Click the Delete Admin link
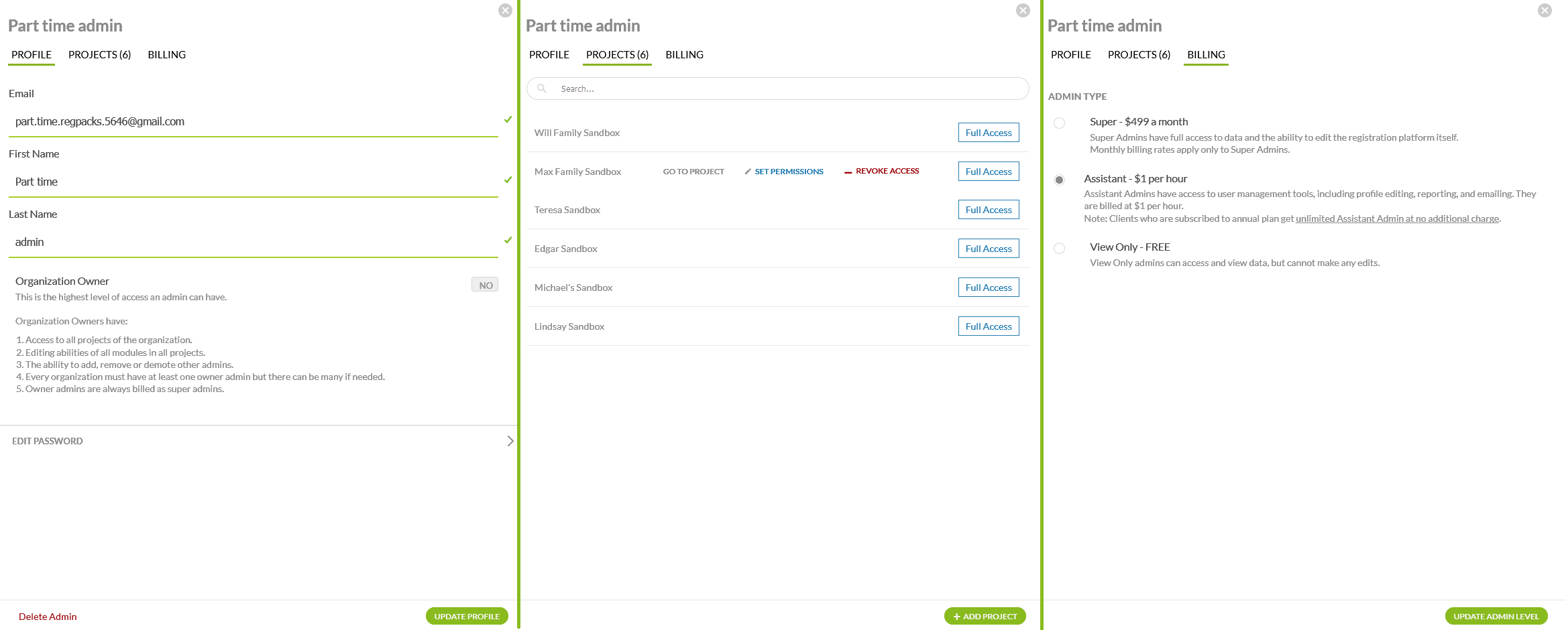The width and height of the screenshot is (1568, 630). (48, 617)
